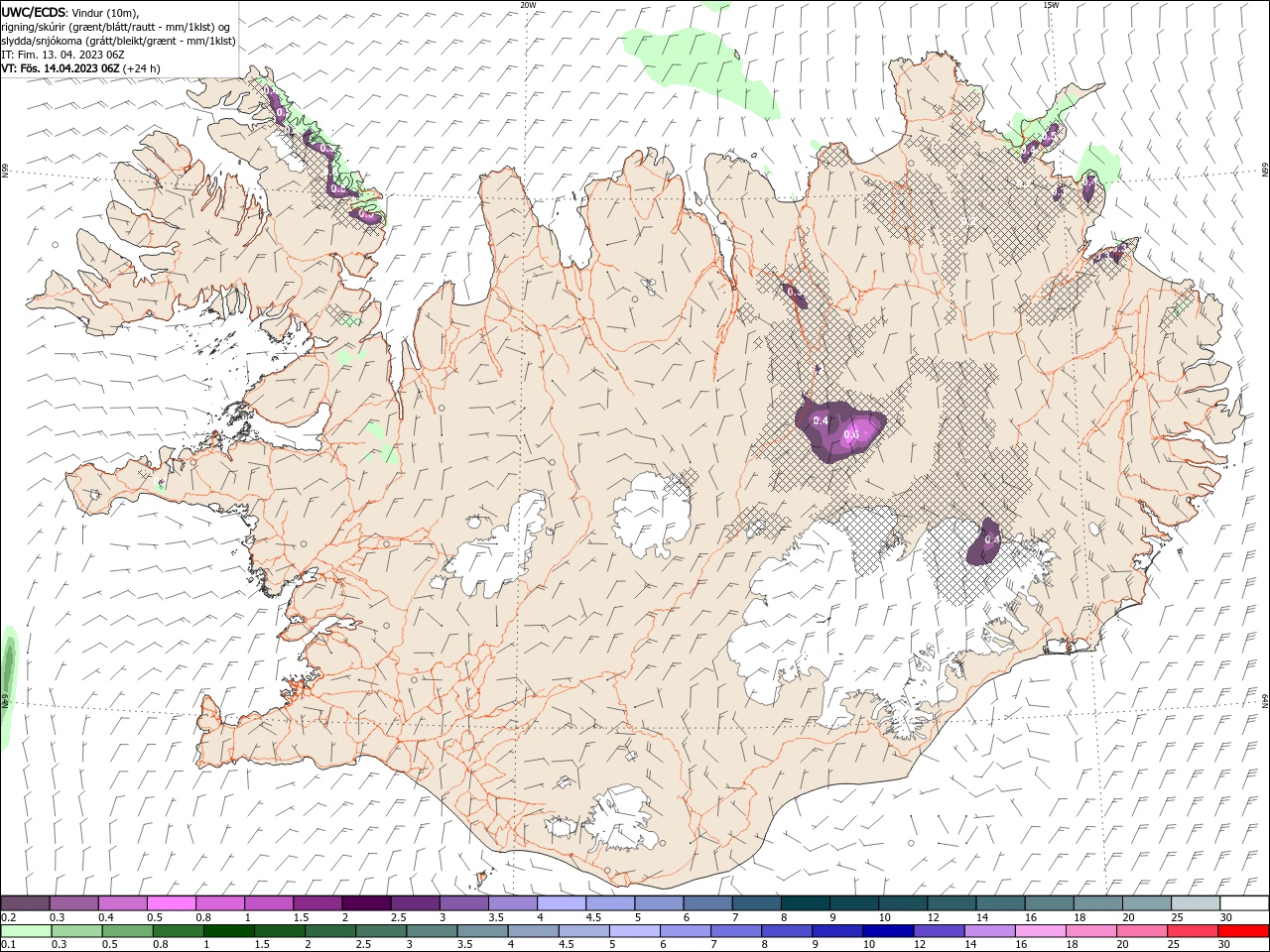Select the upper legend swatch labeled 14

(x=1001, y=903)
